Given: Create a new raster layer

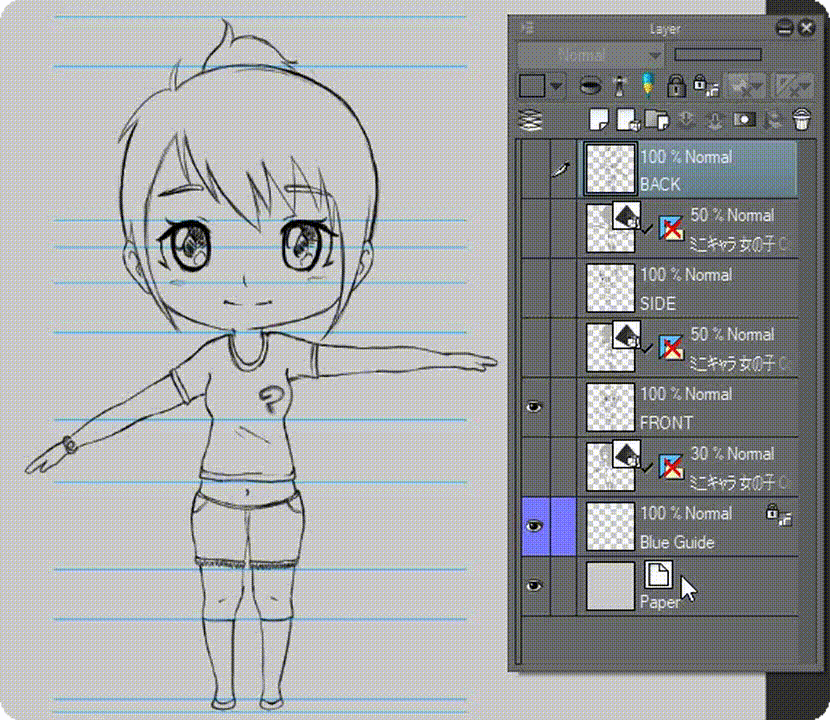Looking at the screenshot, I should point(598,120).
